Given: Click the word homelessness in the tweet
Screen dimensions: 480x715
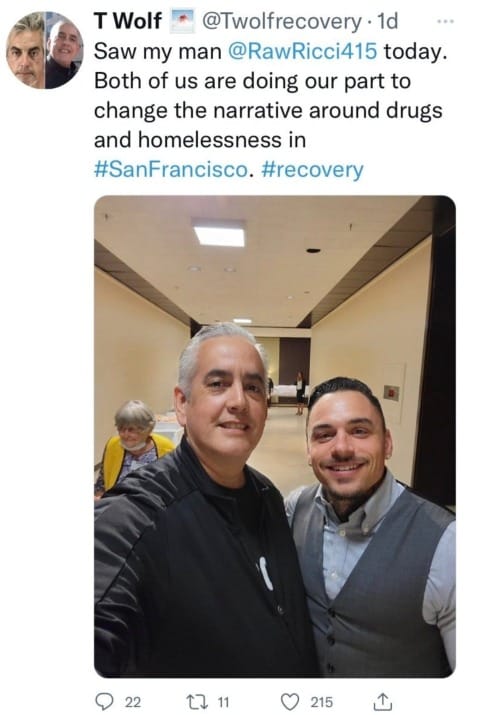Looking at the screenshot, I should point(210,140).
